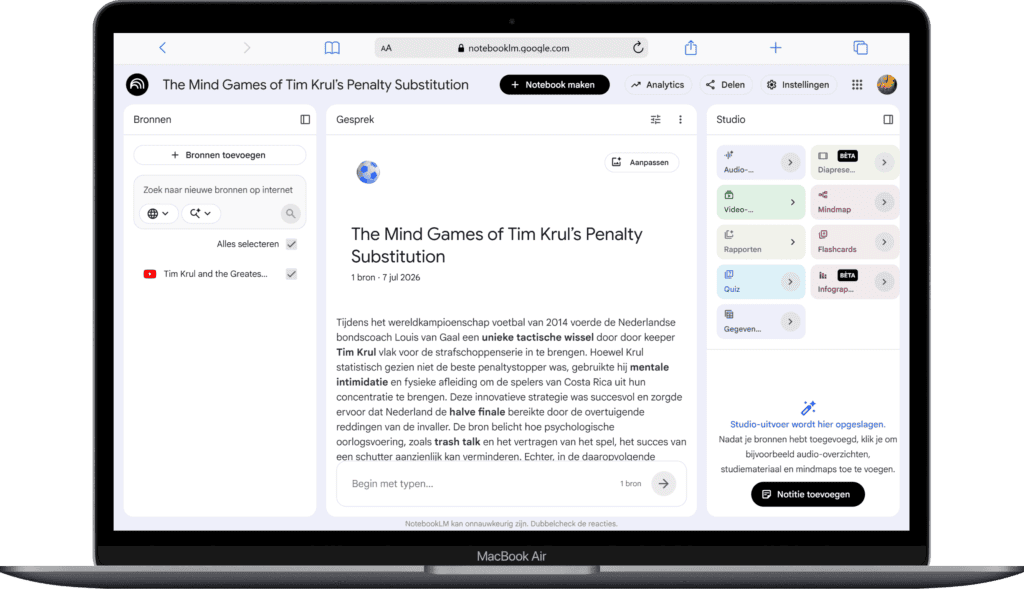
Task: Uncheck the Tim Krul source checkbox
Action: 291,274
